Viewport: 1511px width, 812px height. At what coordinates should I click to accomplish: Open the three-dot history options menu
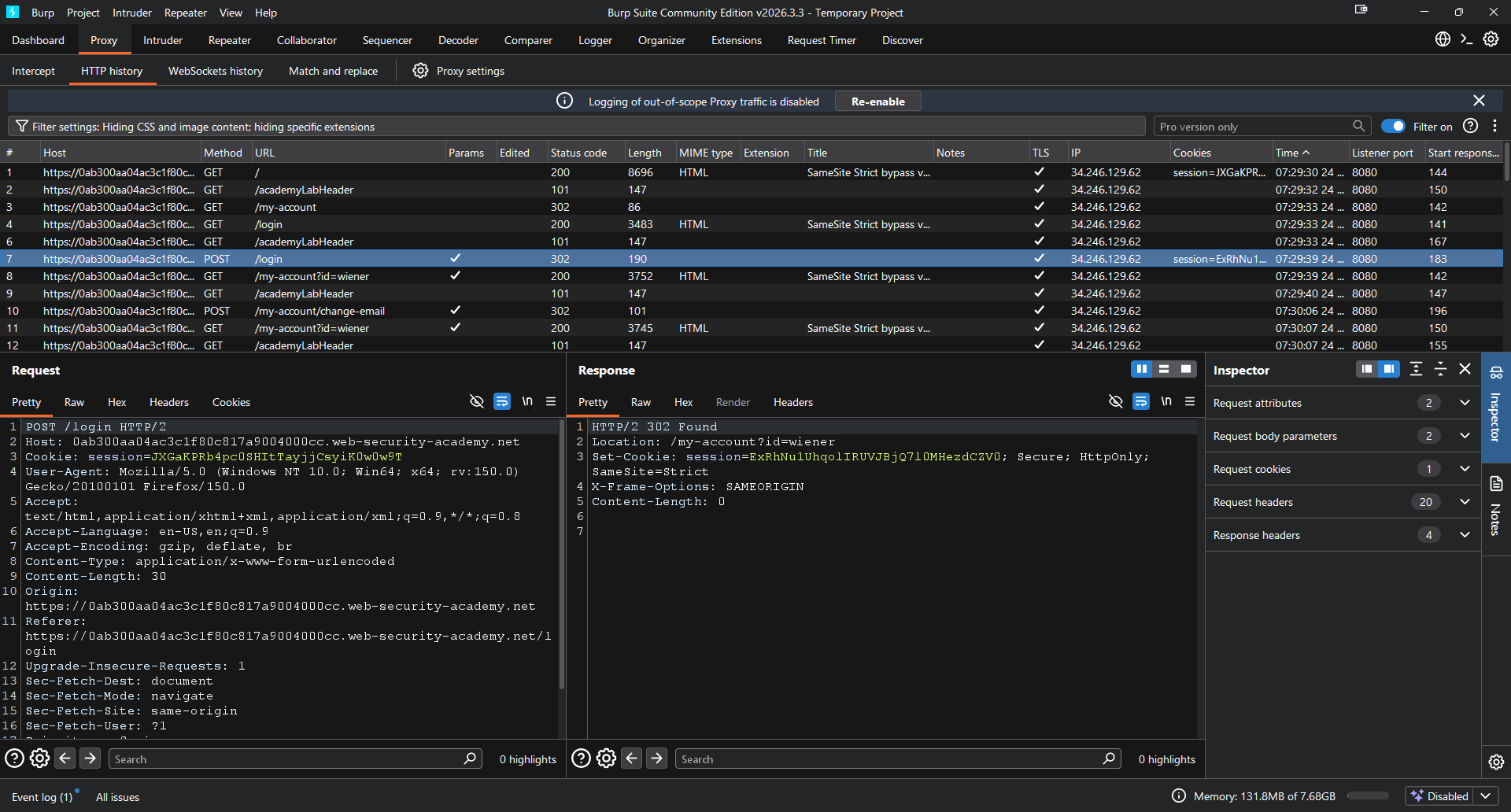(1494, 126)
